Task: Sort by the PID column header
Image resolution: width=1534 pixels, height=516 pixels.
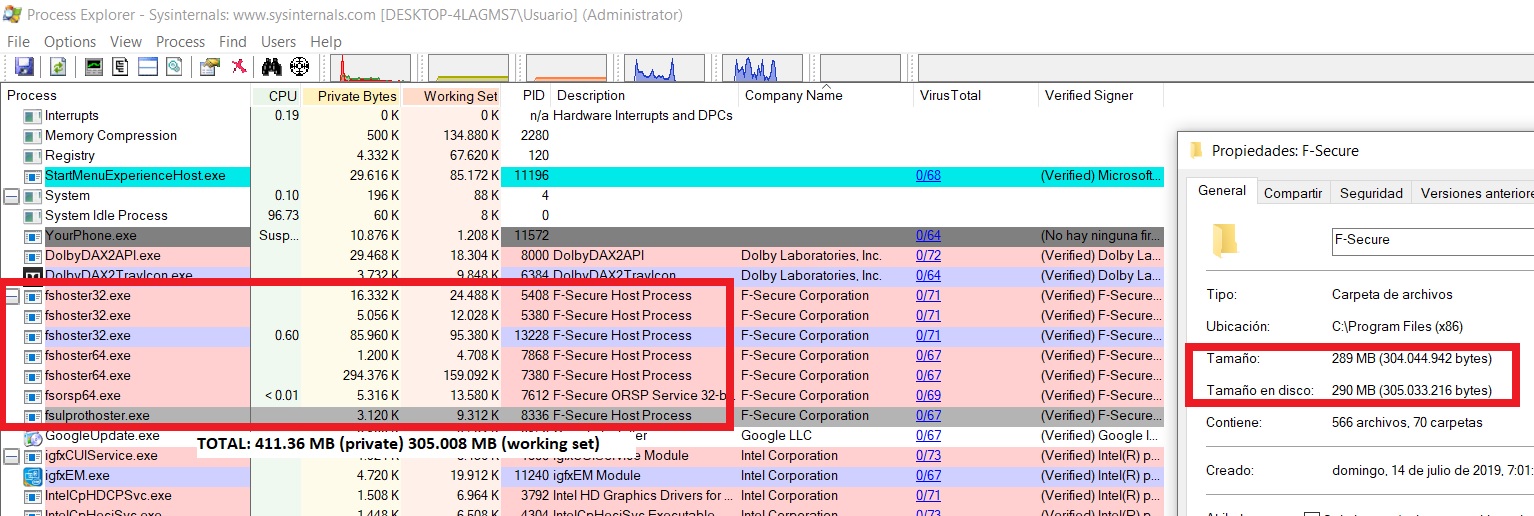Action: click(x=526, y=95)
